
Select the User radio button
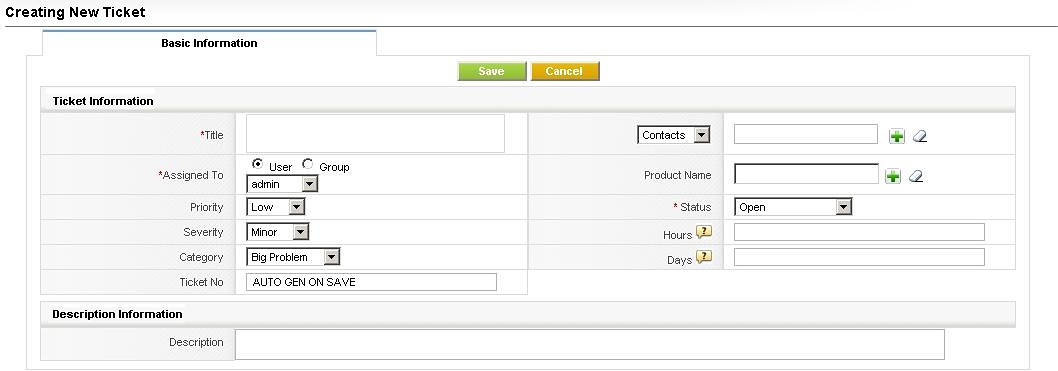(257, 164)
